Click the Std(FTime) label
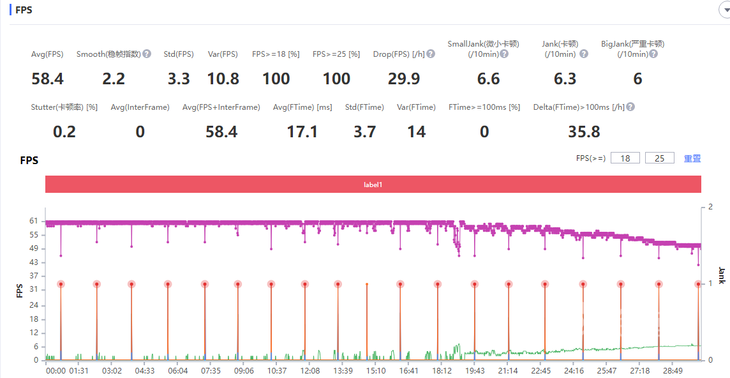 pyautogui.click(x=364, y=108)
